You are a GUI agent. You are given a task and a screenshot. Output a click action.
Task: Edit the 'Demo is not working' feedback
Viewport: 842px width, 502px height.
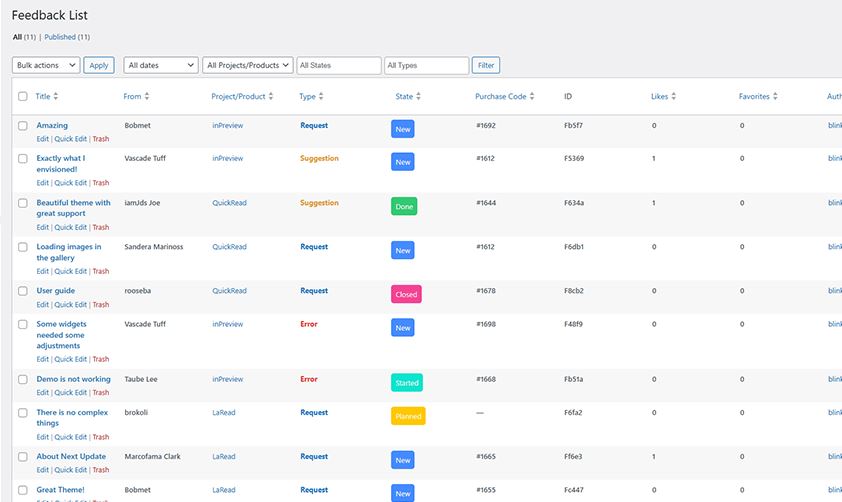point(42,393)
